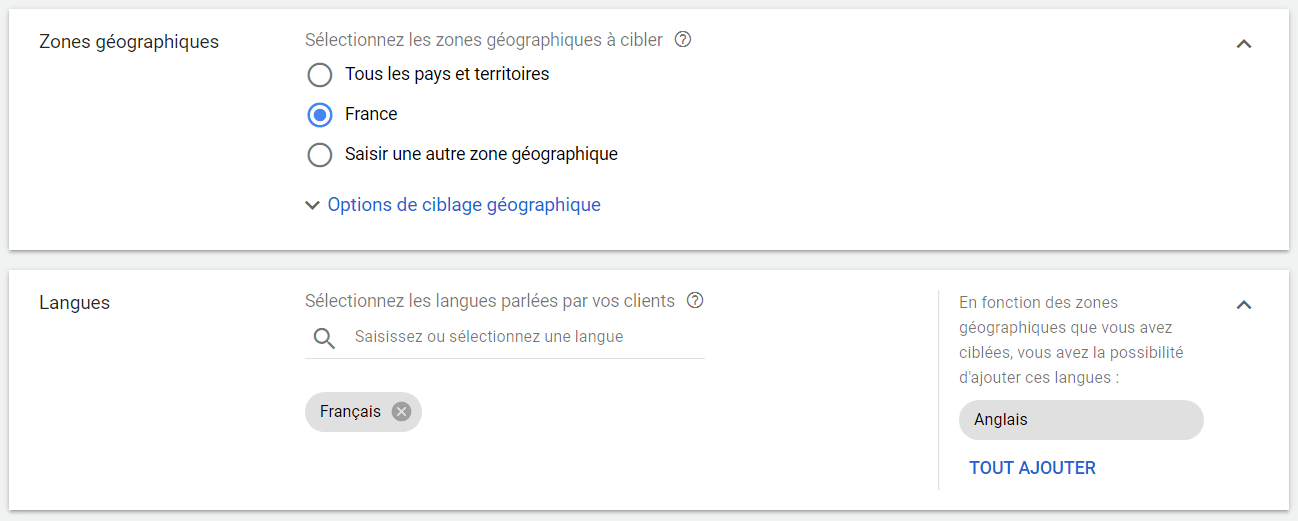Screen dimensions: 1298x521
Task: Choose Saisir une autre zone géographique option
Action: tap(320, 155)
